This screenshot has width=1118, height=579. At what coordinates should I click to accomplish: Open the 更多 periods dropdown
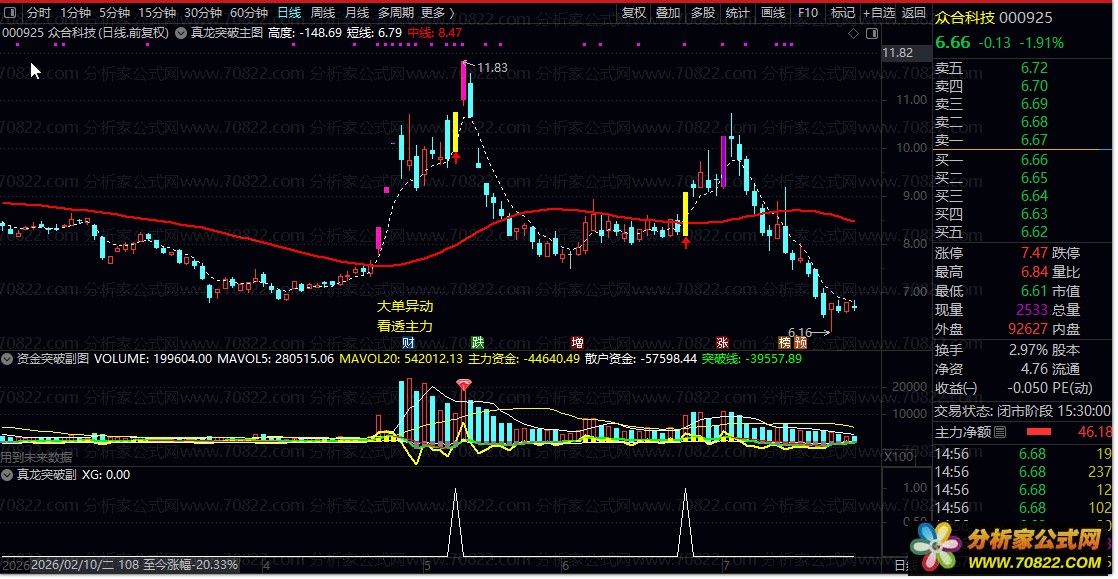(x=439, y=12)
